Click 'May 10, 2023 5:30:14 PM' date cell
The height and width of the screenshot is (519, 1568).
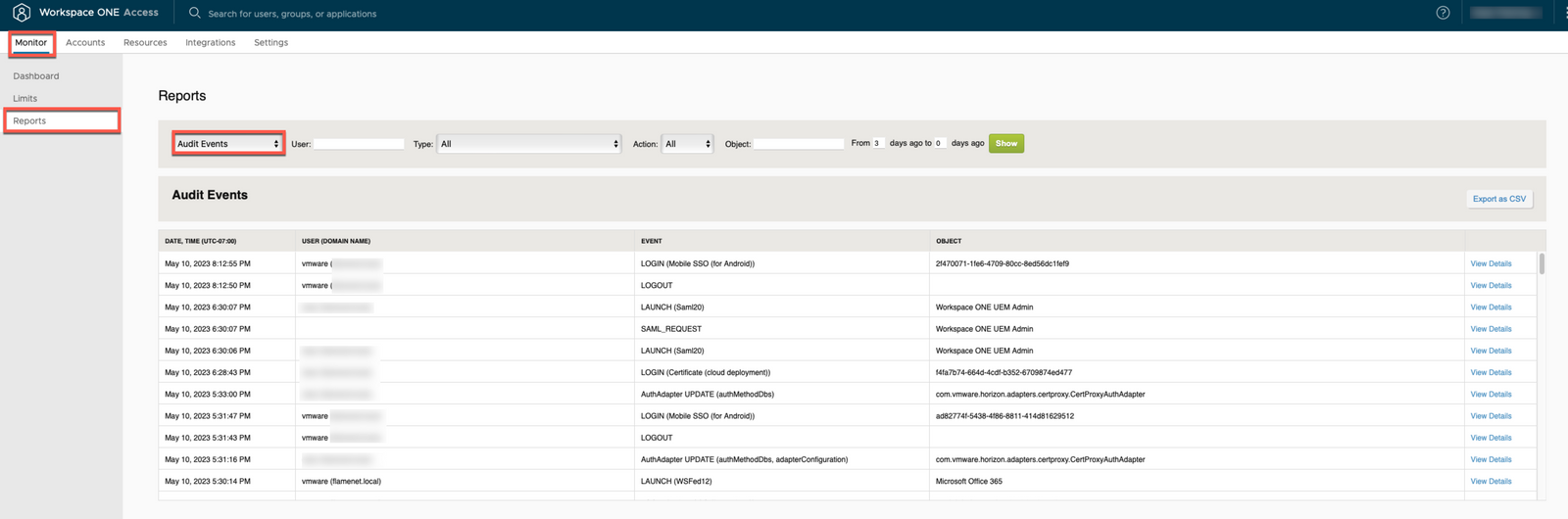208,481
